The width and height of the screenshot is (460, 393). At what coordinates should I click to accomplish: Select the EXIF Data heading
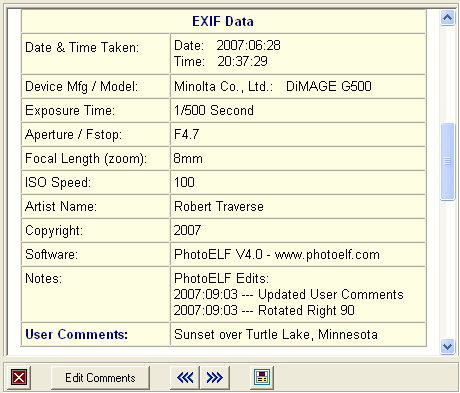223,21
